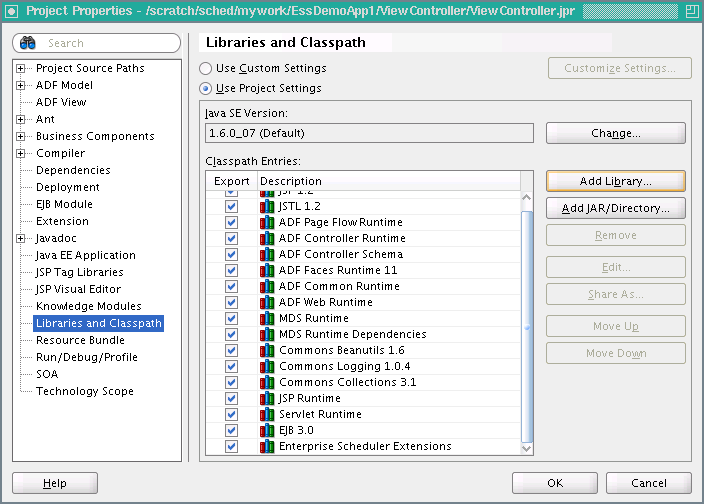Select the Run/Debug/Profile category
Image resolution: width=704 pixels, height=504 pixels.
[87, 357]
